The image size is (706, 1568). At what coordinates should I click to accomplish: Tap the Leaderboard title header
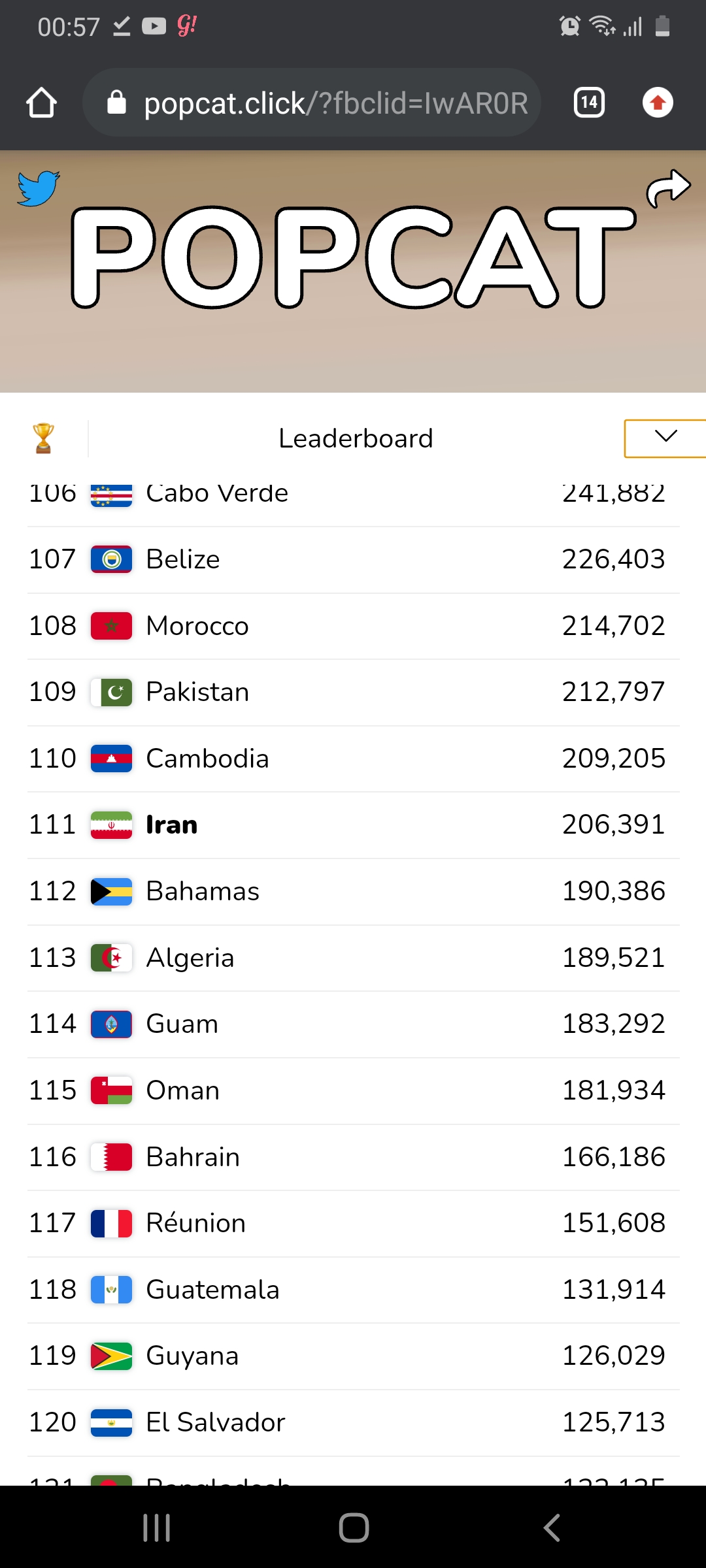[356, 438]
